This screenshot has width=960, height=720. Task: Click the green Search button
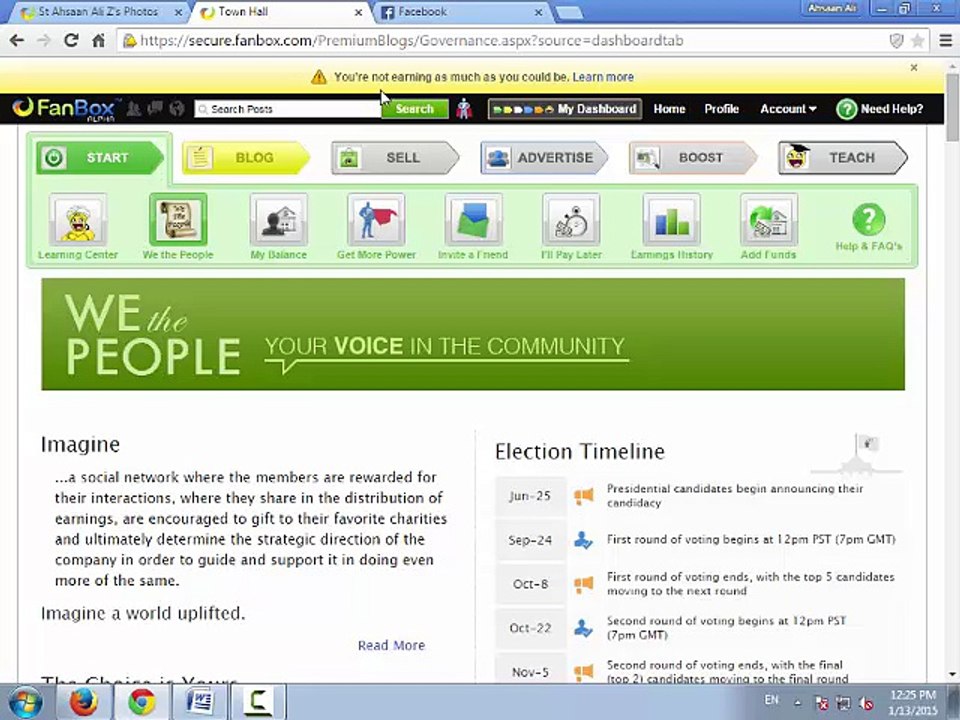coord(414,109)
